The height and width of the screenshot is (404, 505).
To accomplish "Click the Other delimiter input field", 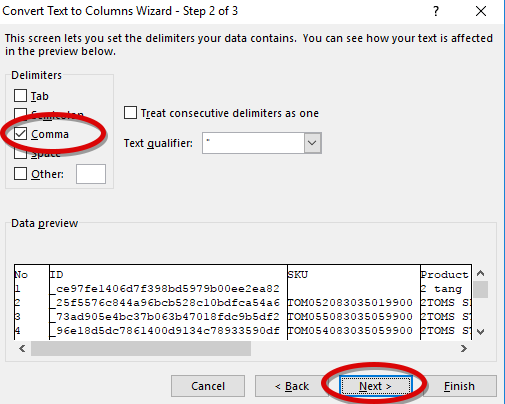I will 91,174.
